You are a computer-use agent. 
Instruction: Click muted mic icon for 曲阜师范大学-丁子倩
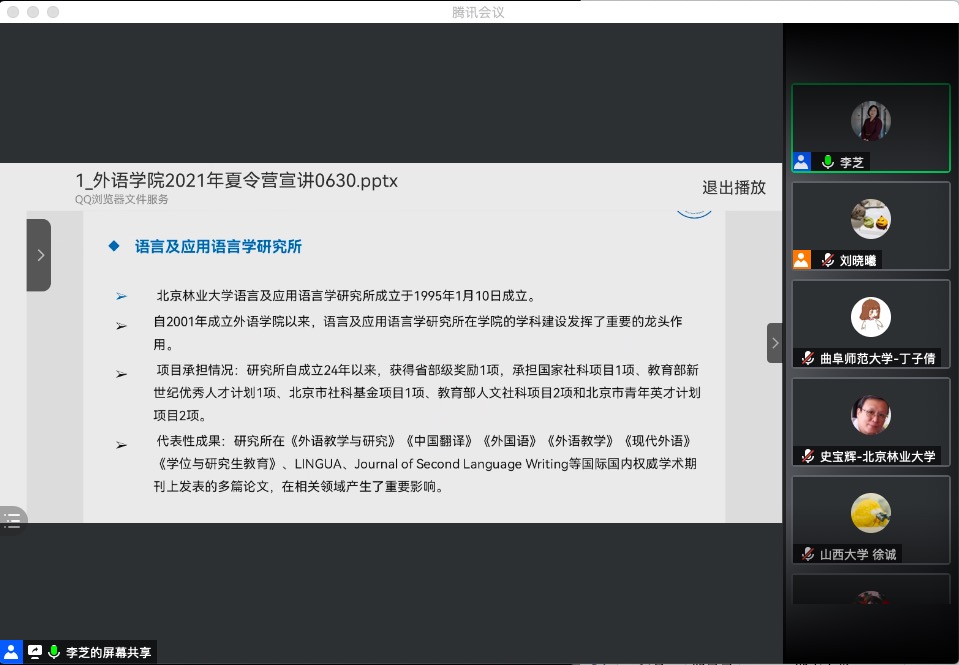808,358
